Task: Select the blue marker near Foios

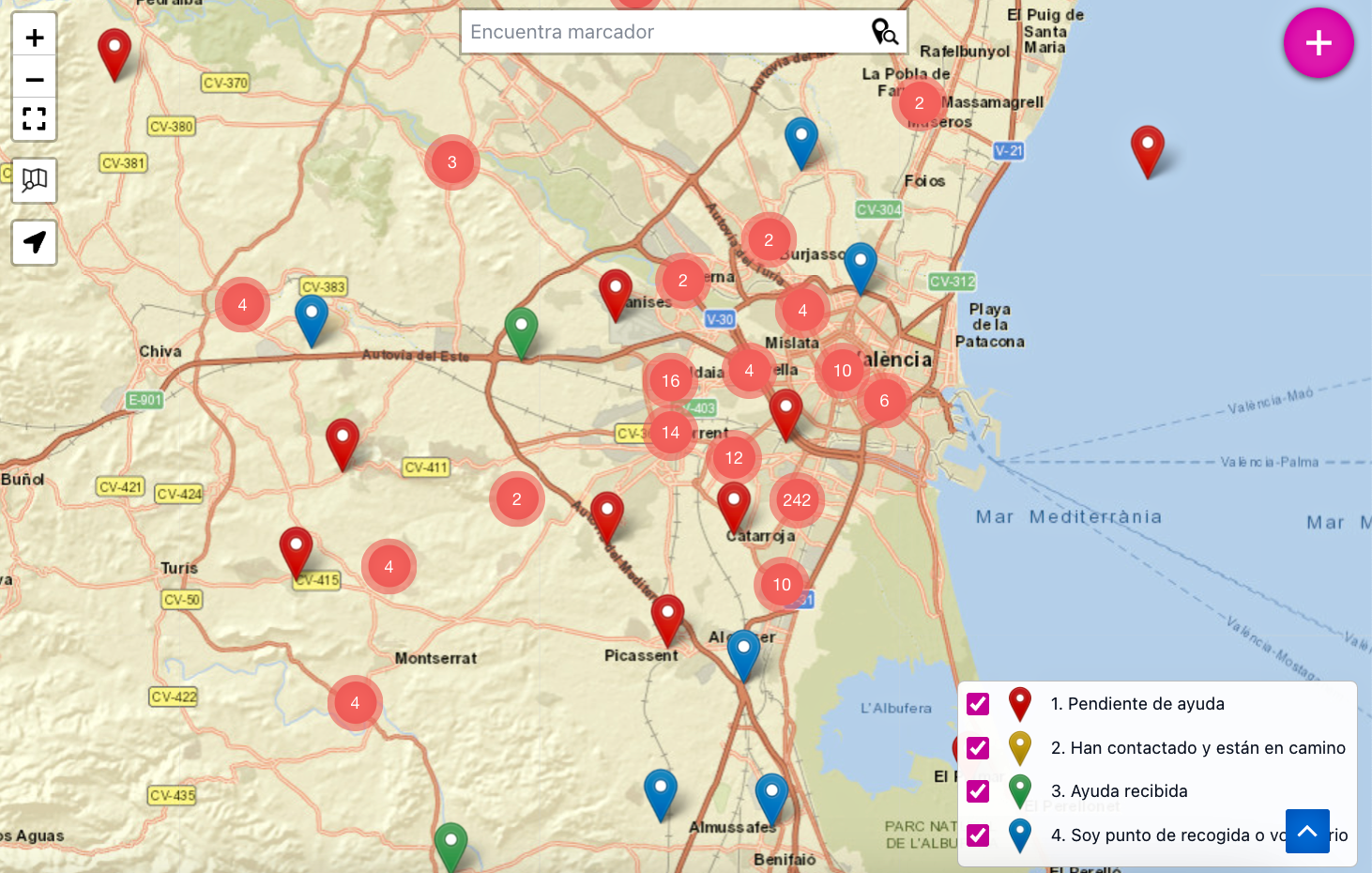Action: point(801,143)
